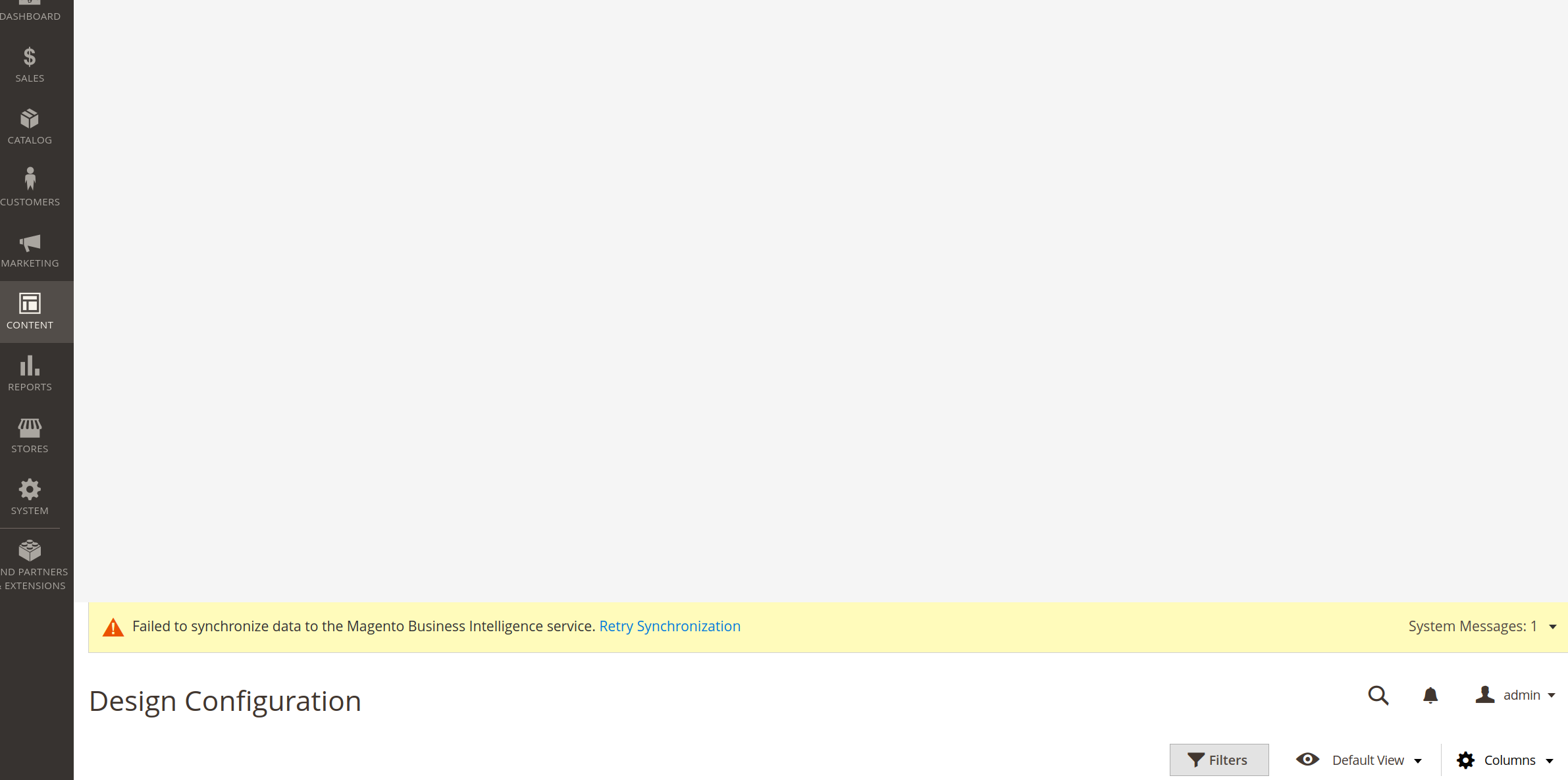Open the Sales menu icon
Viewport: 1568px width, 780px height.
[30, 63]
